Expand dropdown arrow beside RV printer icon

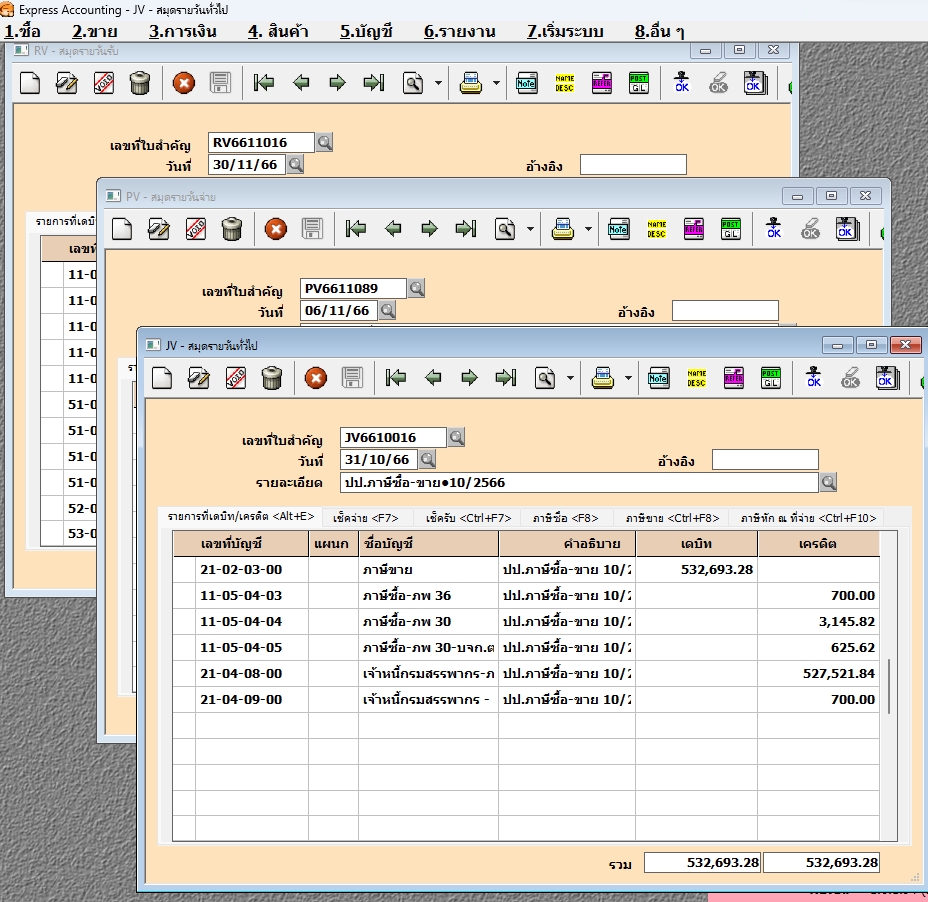[x=496, y=83]
